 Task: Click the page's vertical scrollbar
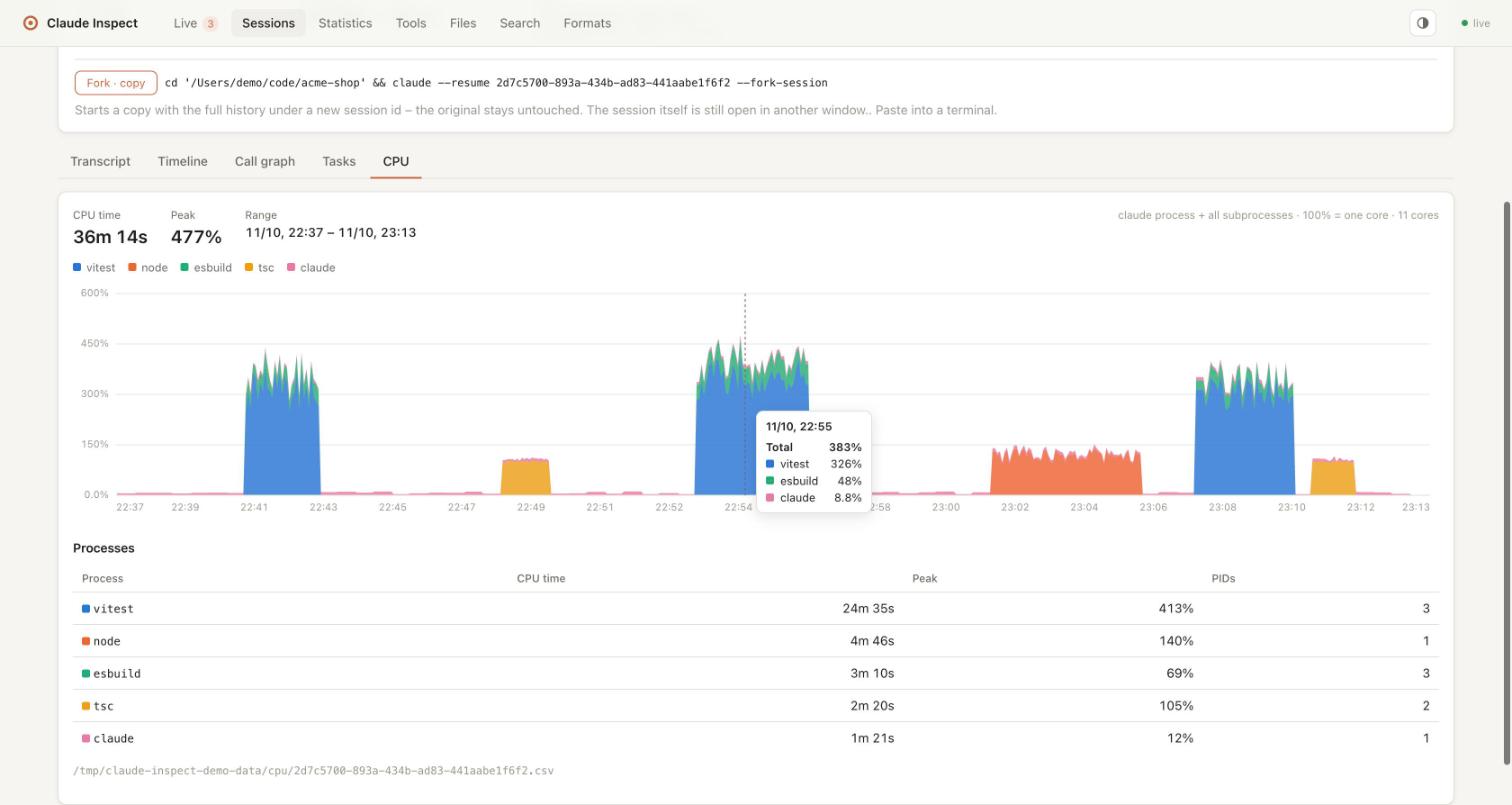(x=1507, y=482)
